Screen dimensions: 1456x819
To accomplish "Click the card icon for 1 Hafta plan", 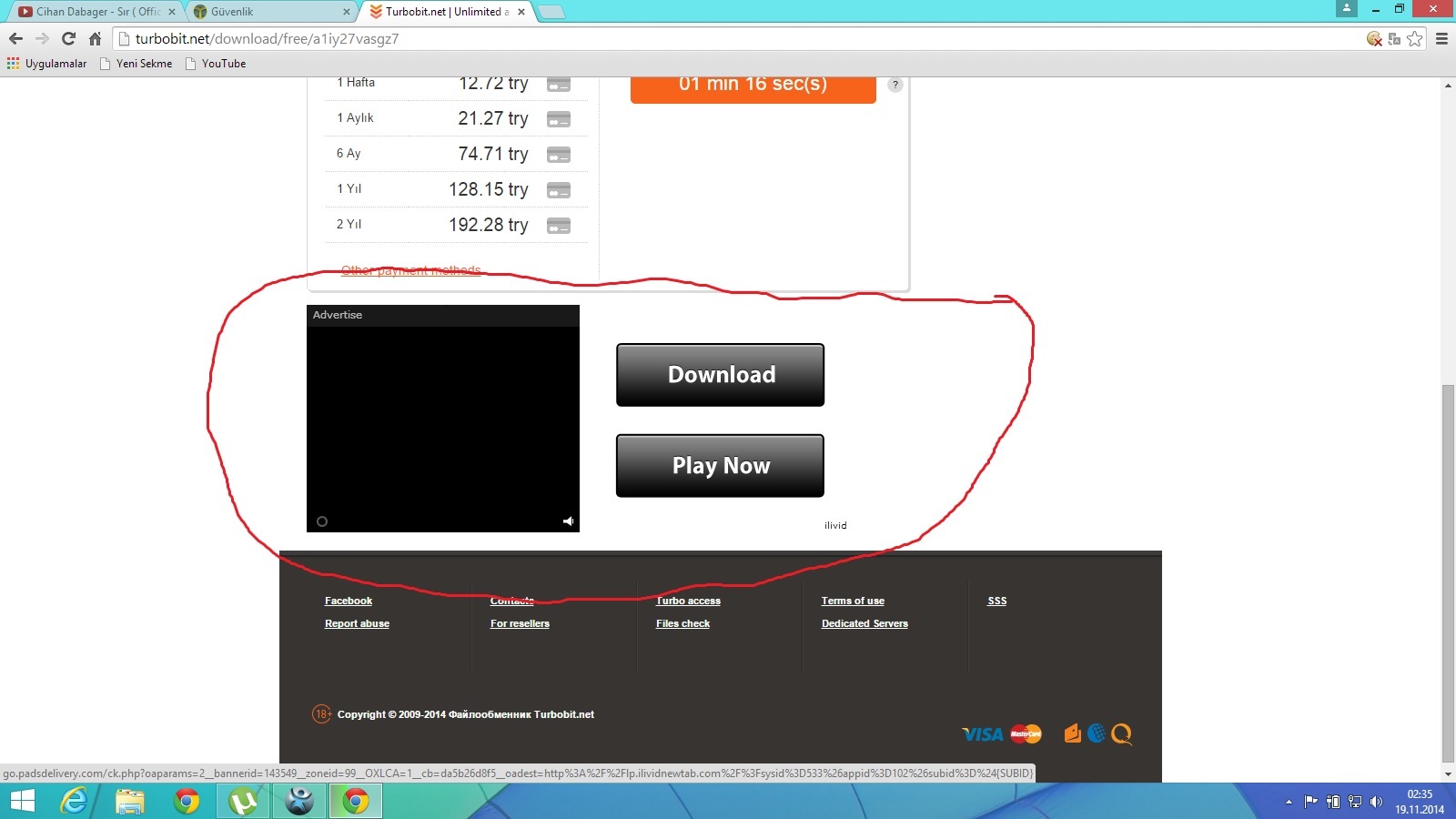I will 559,84.
